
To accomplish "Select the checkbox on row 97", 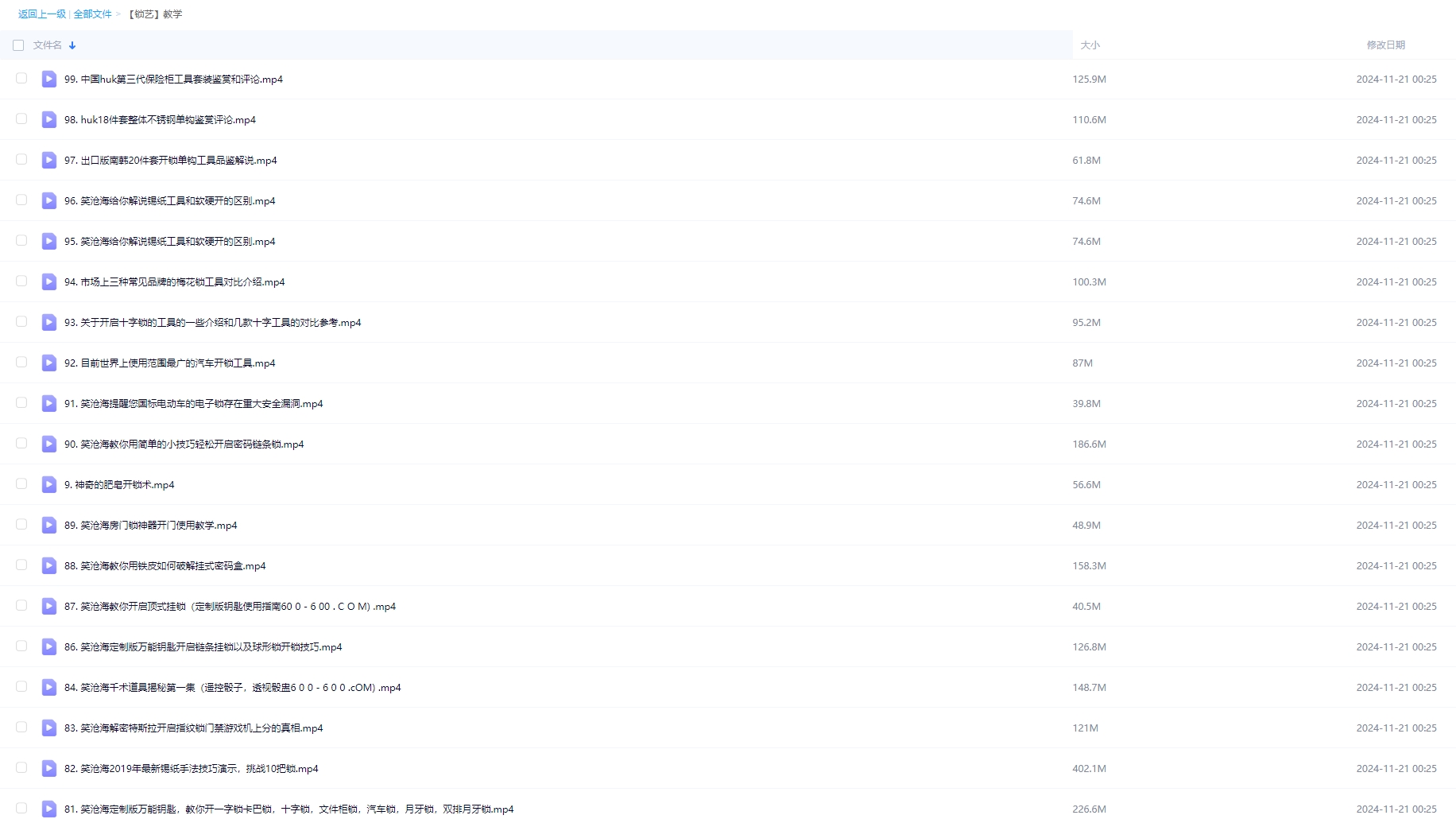I will coord(21,159).
